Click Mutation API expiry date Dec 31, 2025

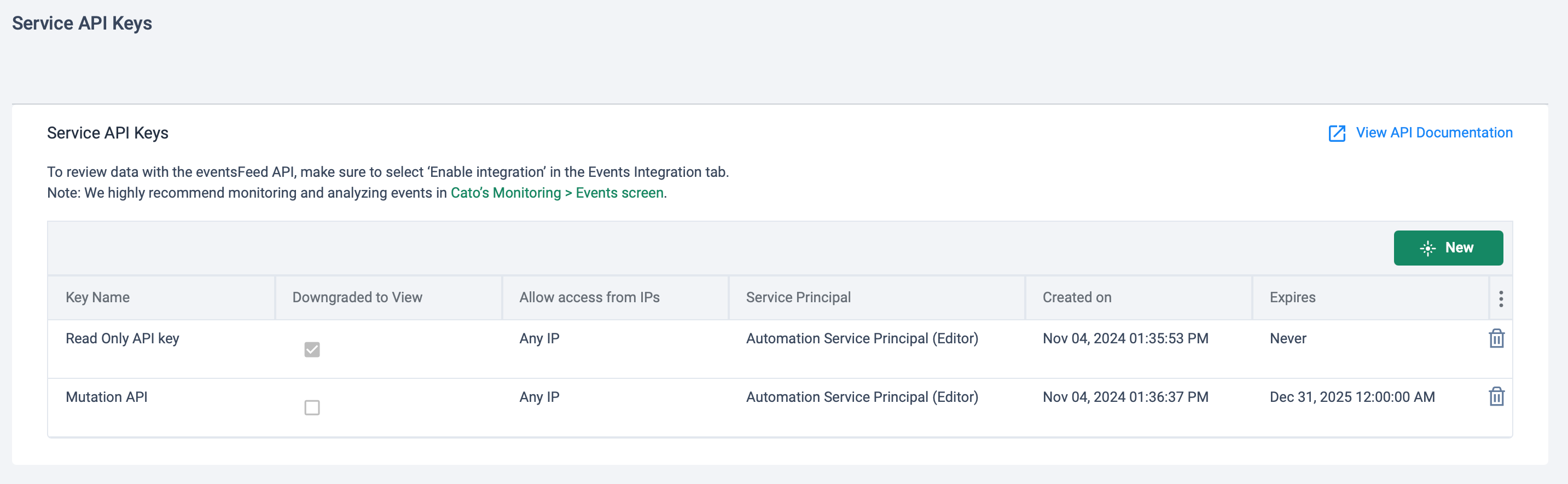coord(1351,397)
